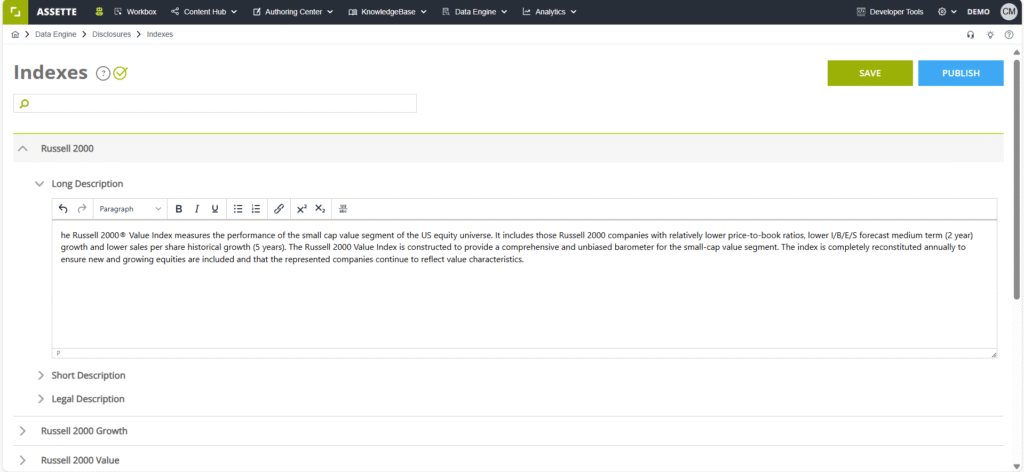The height and width of the screenshot is (472, 1024).
Task: Apply italic formatting in the editor
Action: pyautogui.click(x=197, y=209)
